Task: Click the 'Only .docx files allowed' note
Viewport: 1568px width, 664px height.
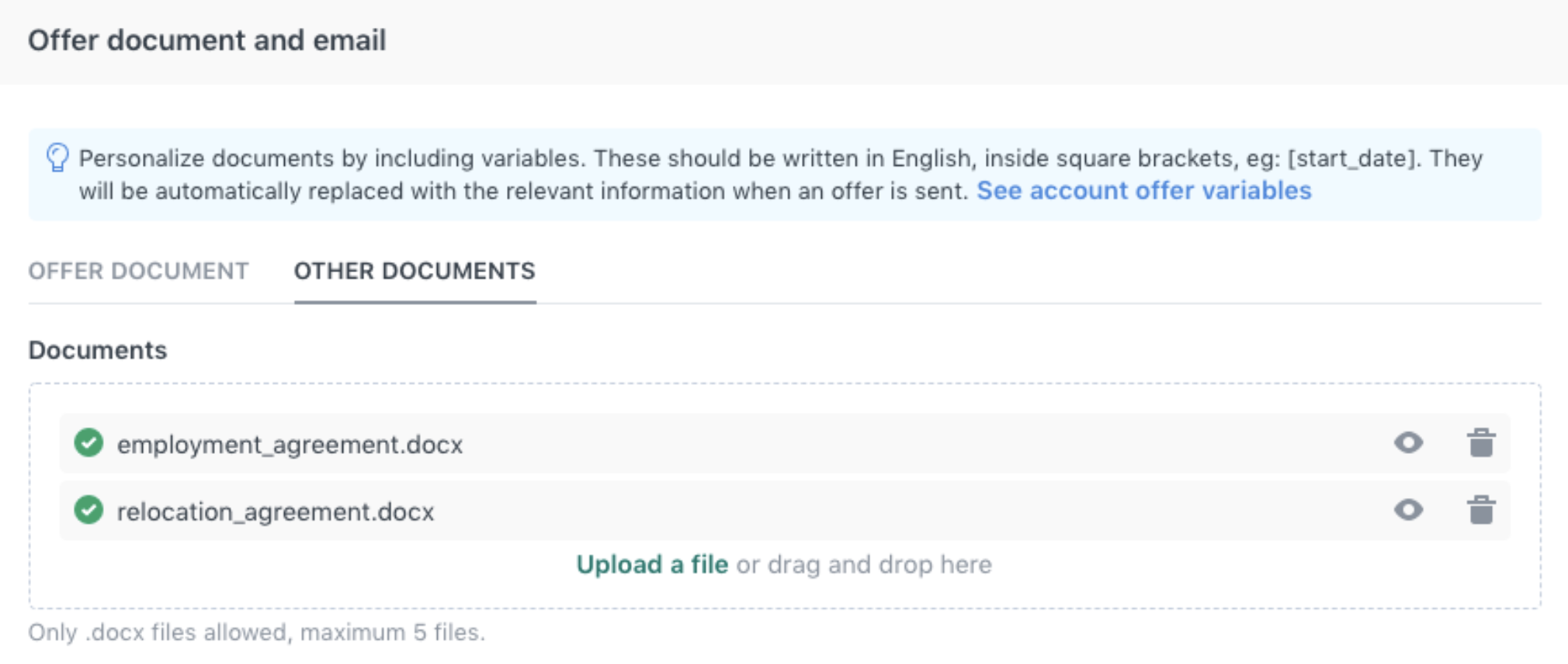Action: coord(257,632)
